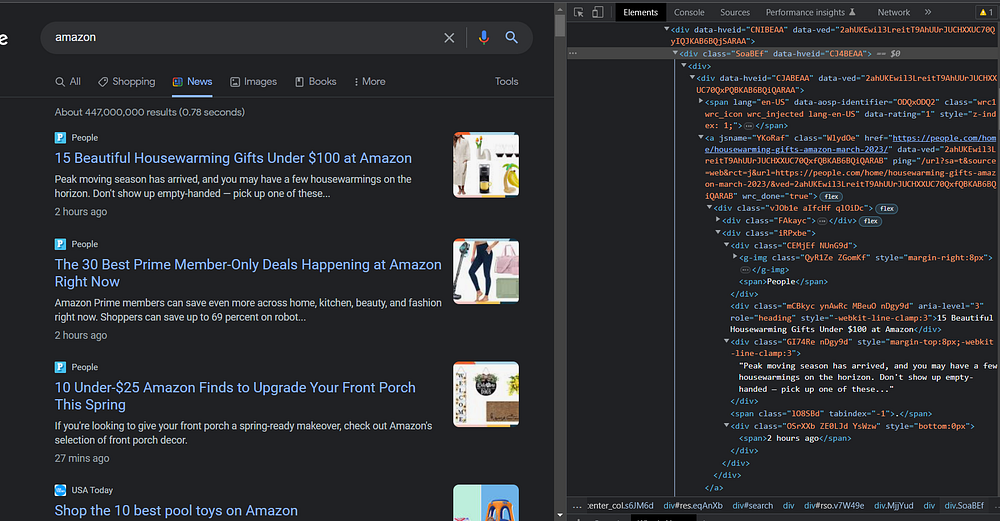This screenshot has width=1000, height=521.
Task: Click page scrollbar up arrow
Action: pos(560,9)
